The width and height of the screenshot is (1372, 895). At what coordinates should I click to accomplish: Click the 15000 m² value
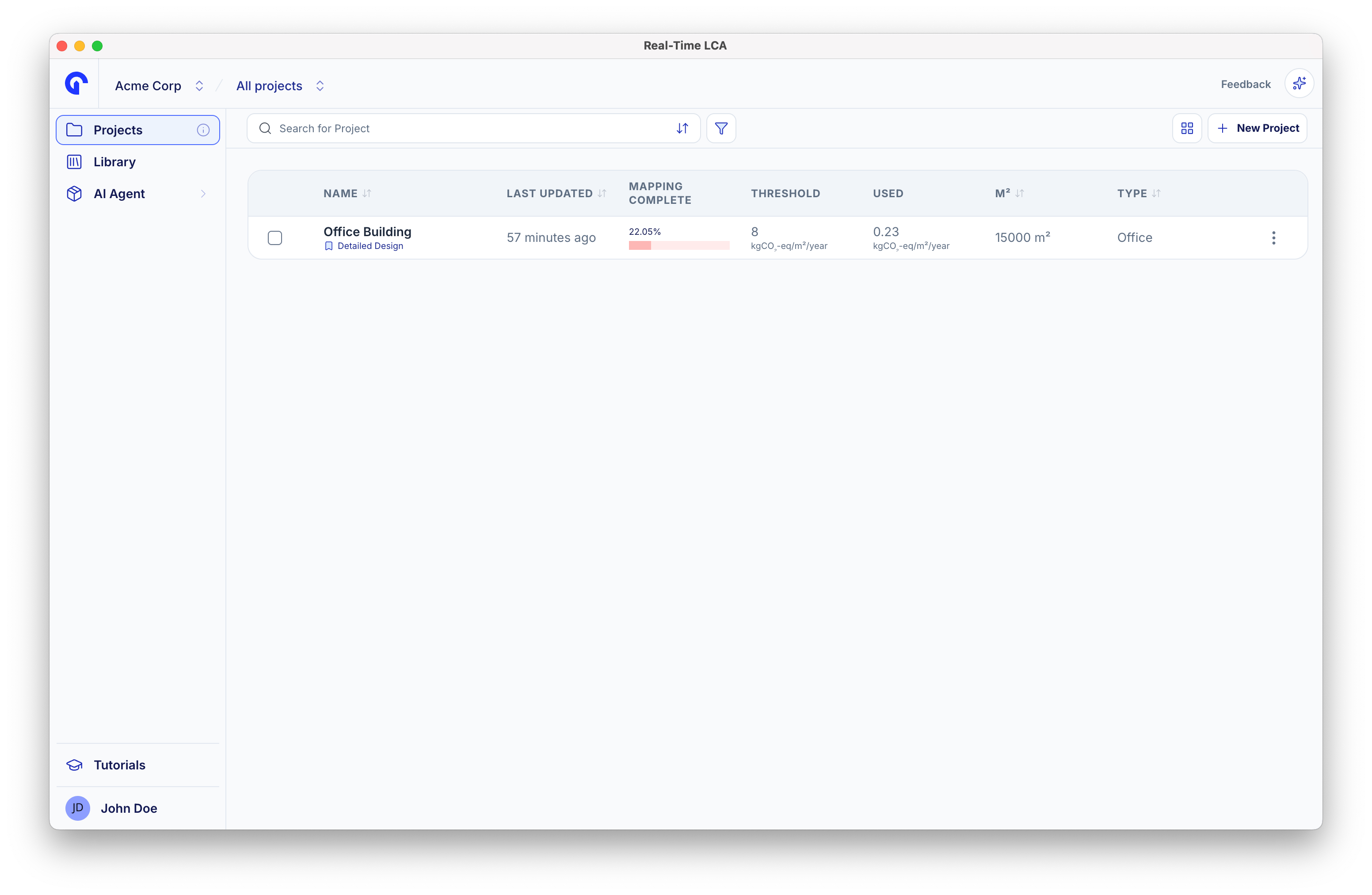coord(1022,237)
